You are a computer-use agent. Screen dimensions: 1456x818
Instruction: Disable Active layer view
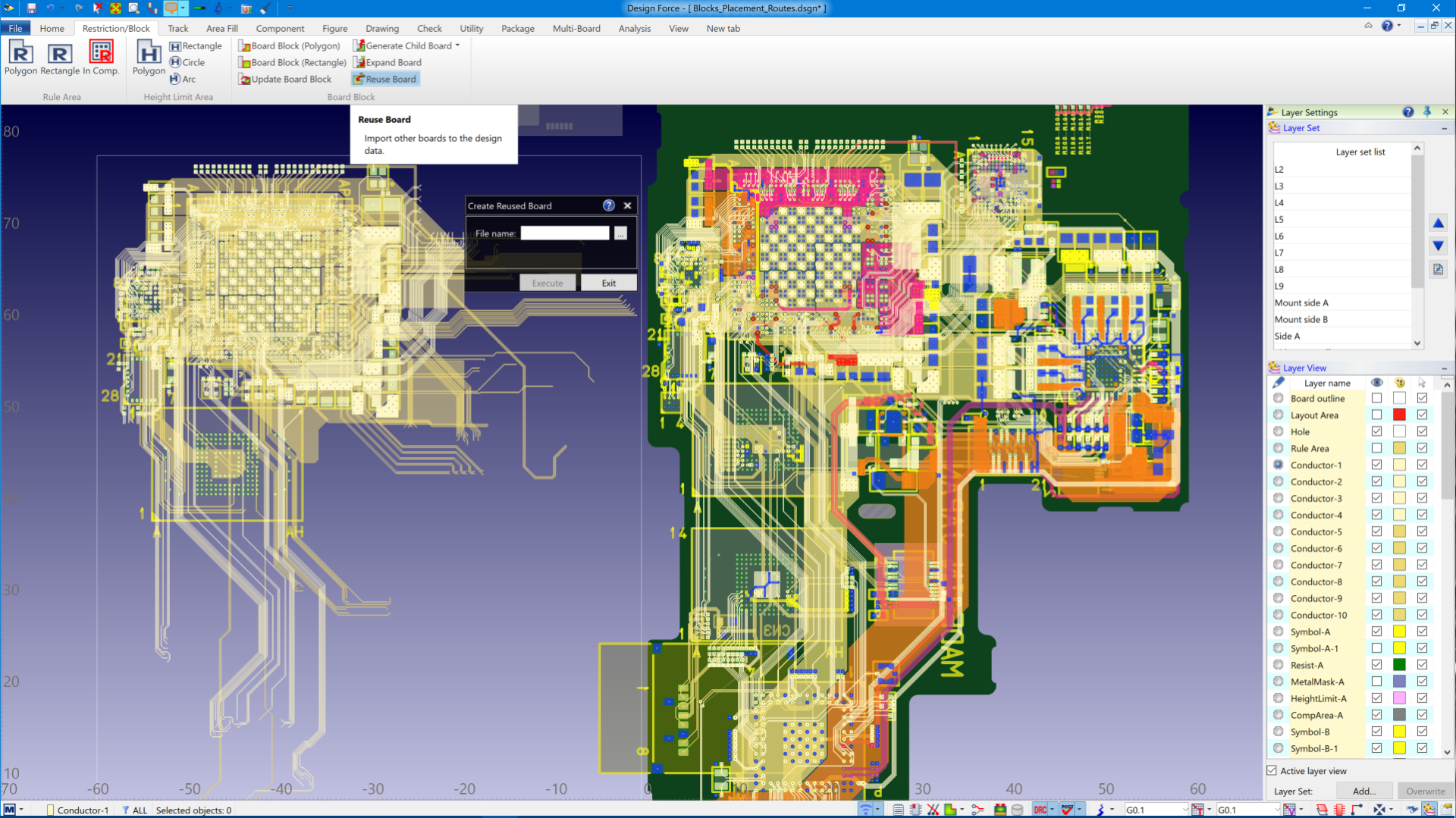click(x=1271, y=770)
